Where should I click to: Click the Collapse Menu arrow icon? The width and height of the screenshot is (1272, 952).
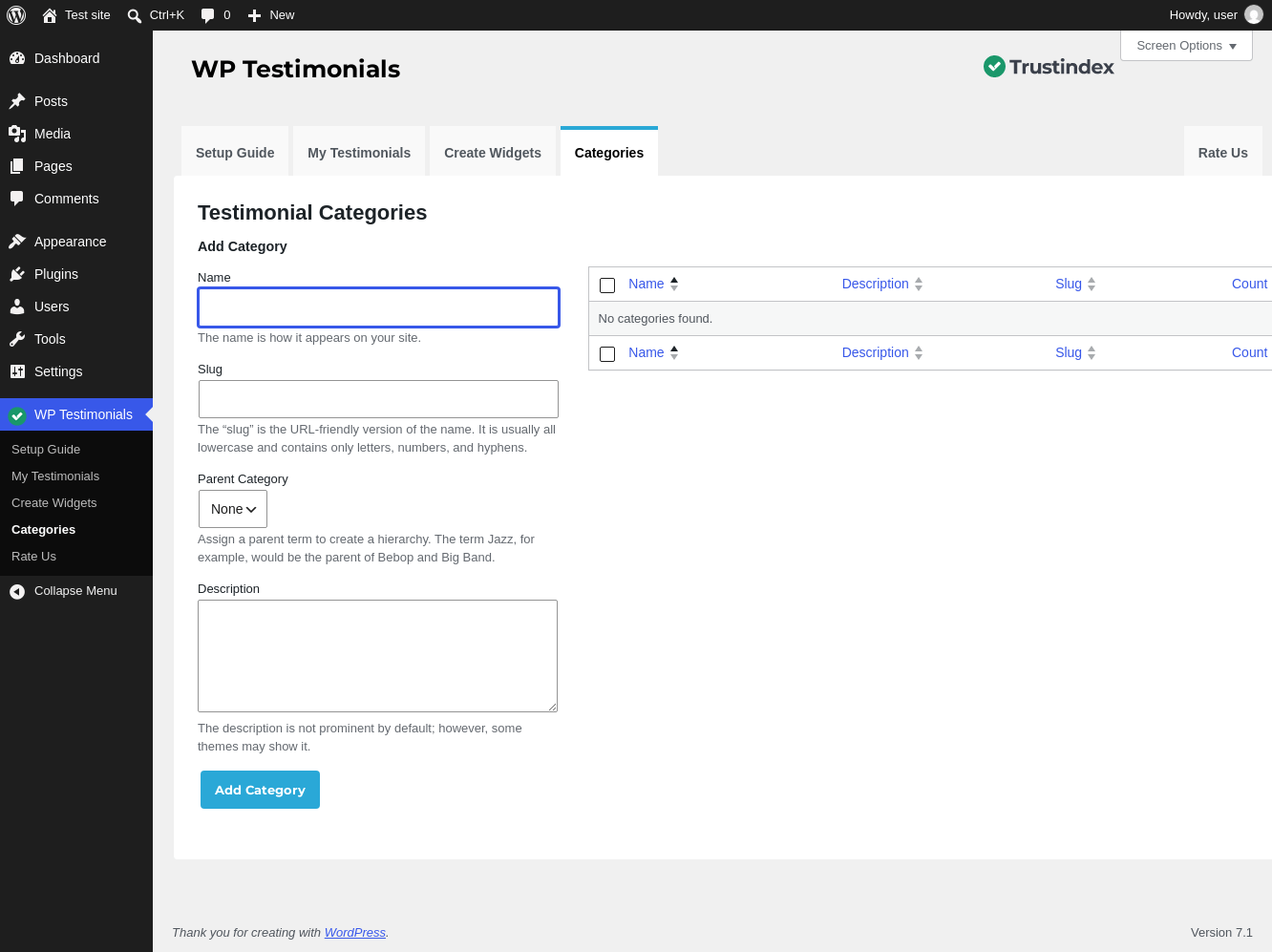(x=17, y=591)
